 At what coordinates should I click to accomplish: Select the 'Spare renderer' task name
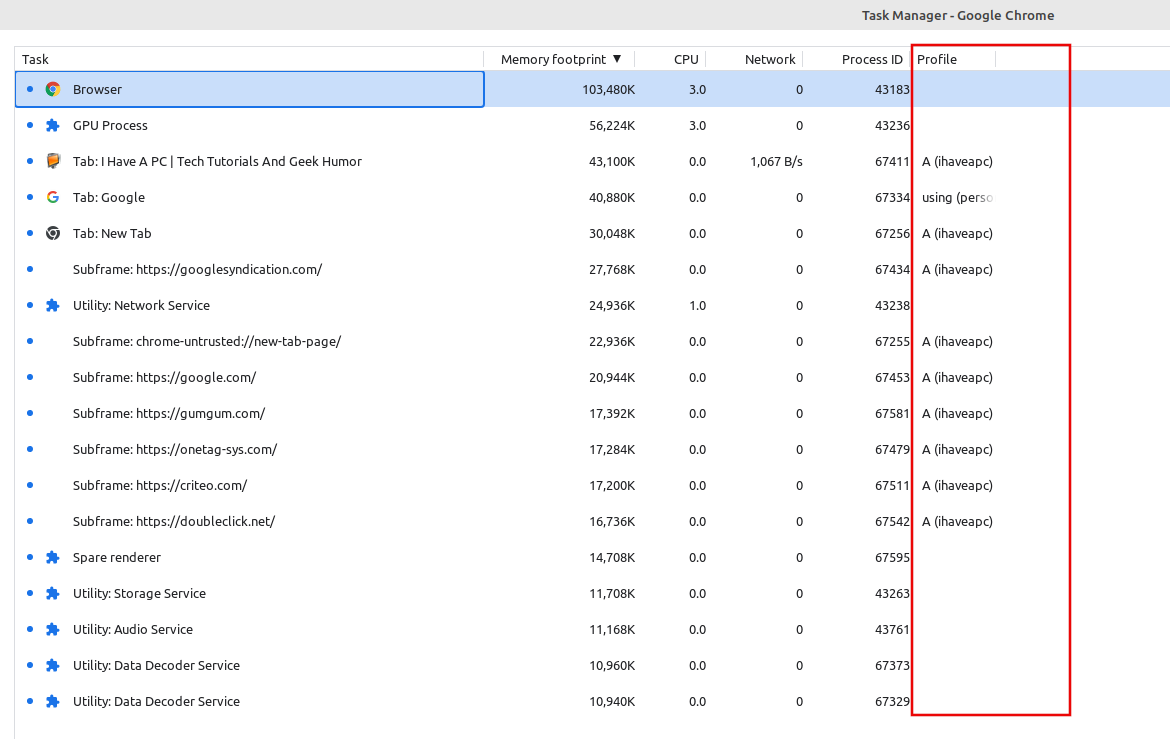[116, 558]
